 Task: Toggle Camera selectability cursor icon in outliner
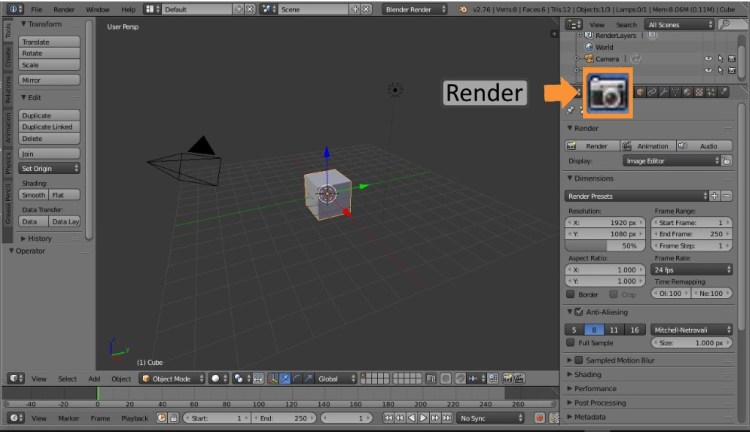click(x=720, y=59)
